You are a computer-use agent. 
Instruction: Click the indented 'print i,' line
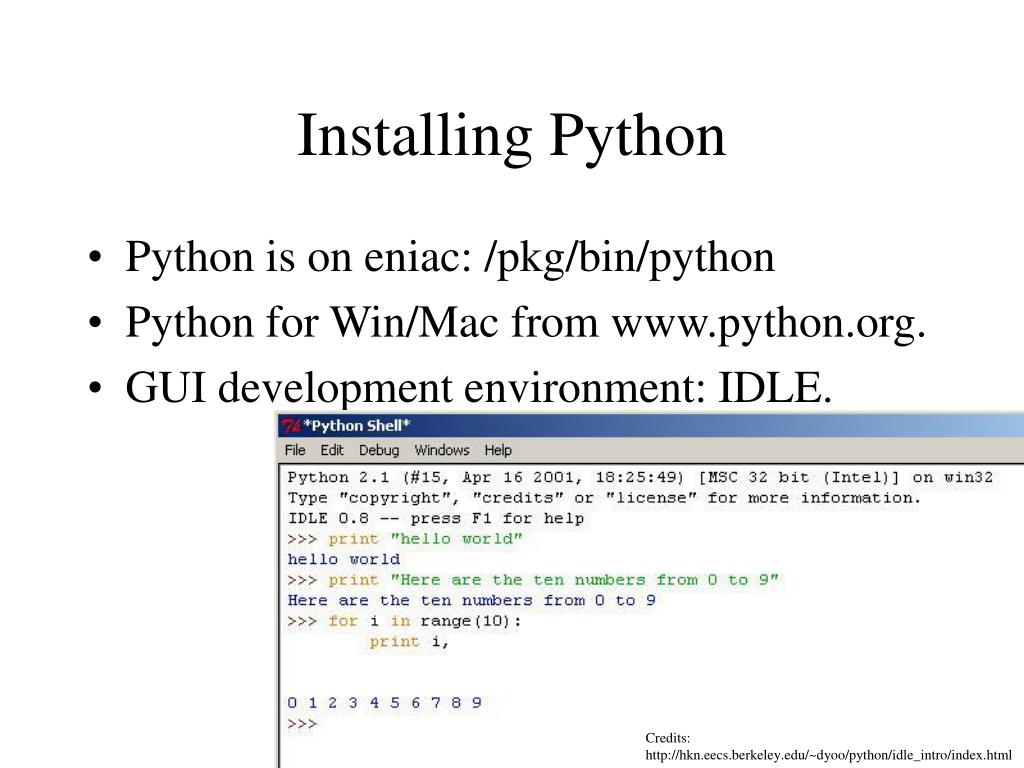tap(409, 641)
